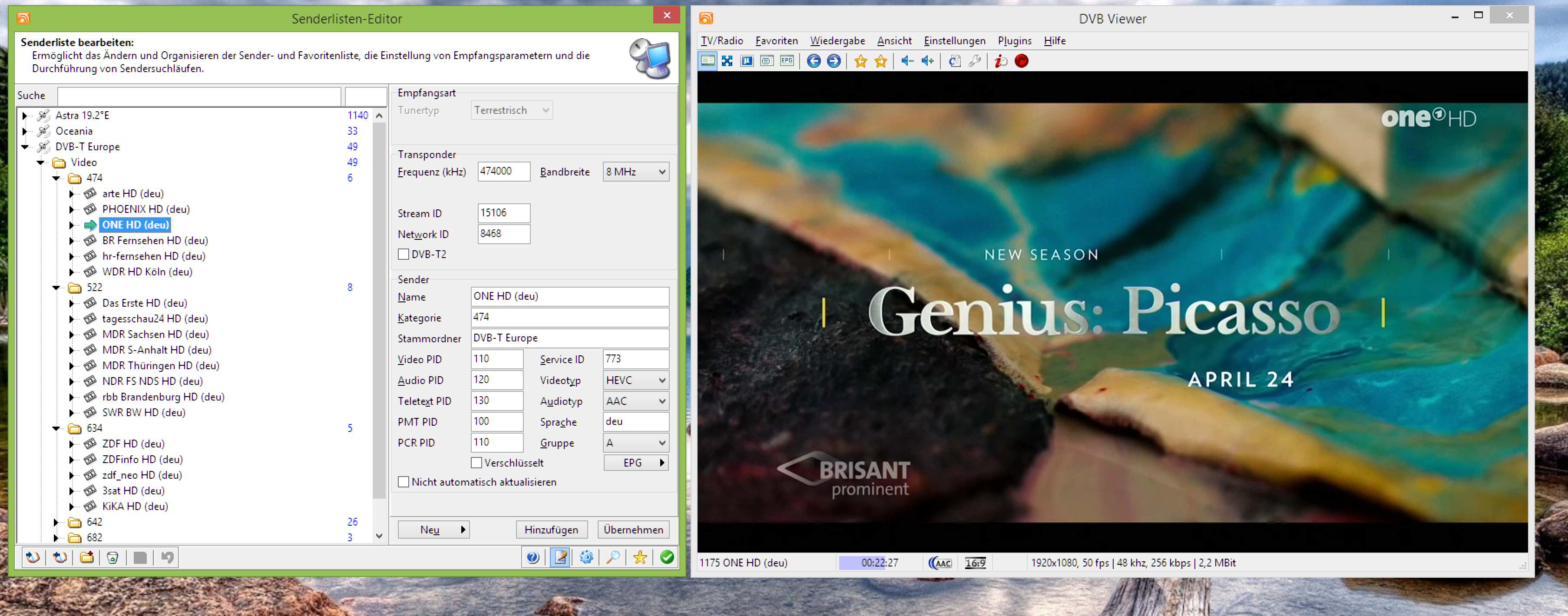1568x616 pixels.
Task: Select arte HD (deu) in the tree
Action: (133, 194)
